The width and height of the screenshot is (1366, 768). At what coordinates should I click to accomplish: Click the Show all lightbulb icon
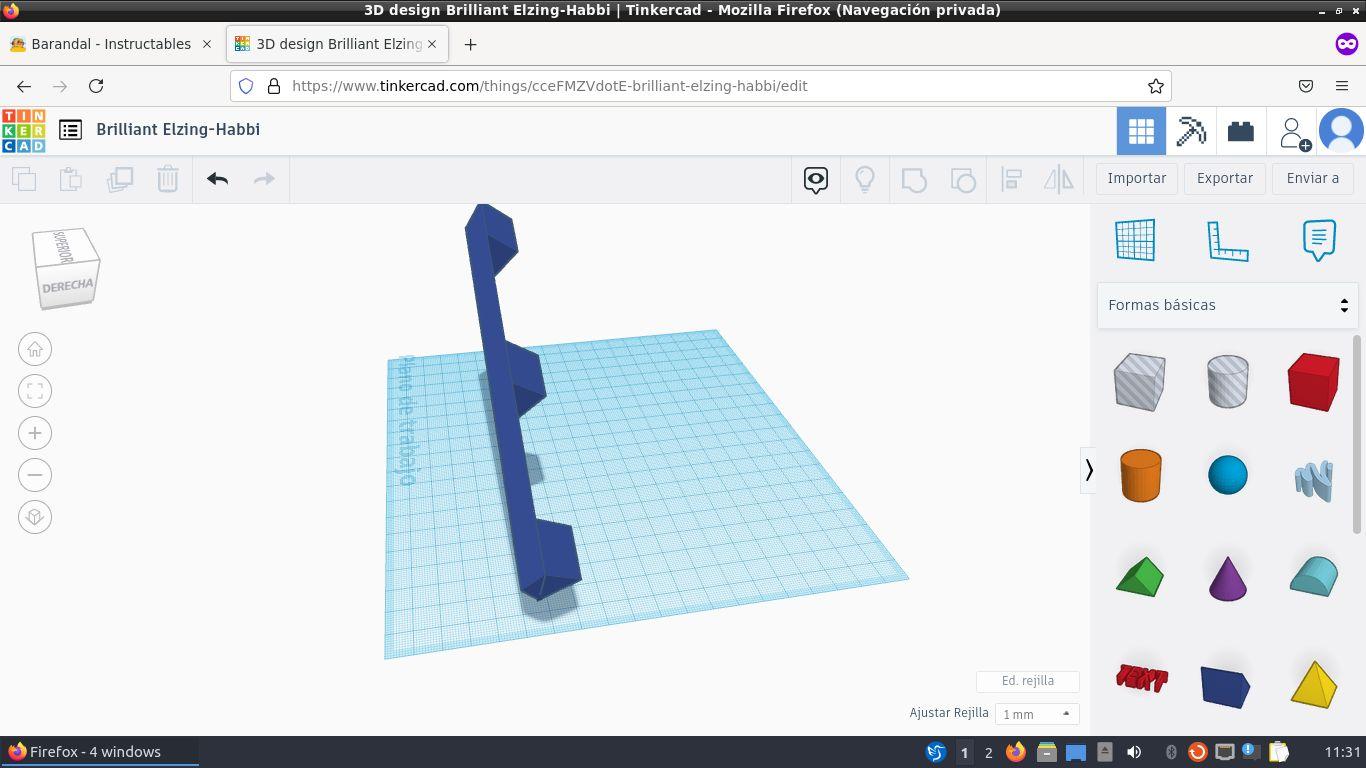tap(865, 180)
